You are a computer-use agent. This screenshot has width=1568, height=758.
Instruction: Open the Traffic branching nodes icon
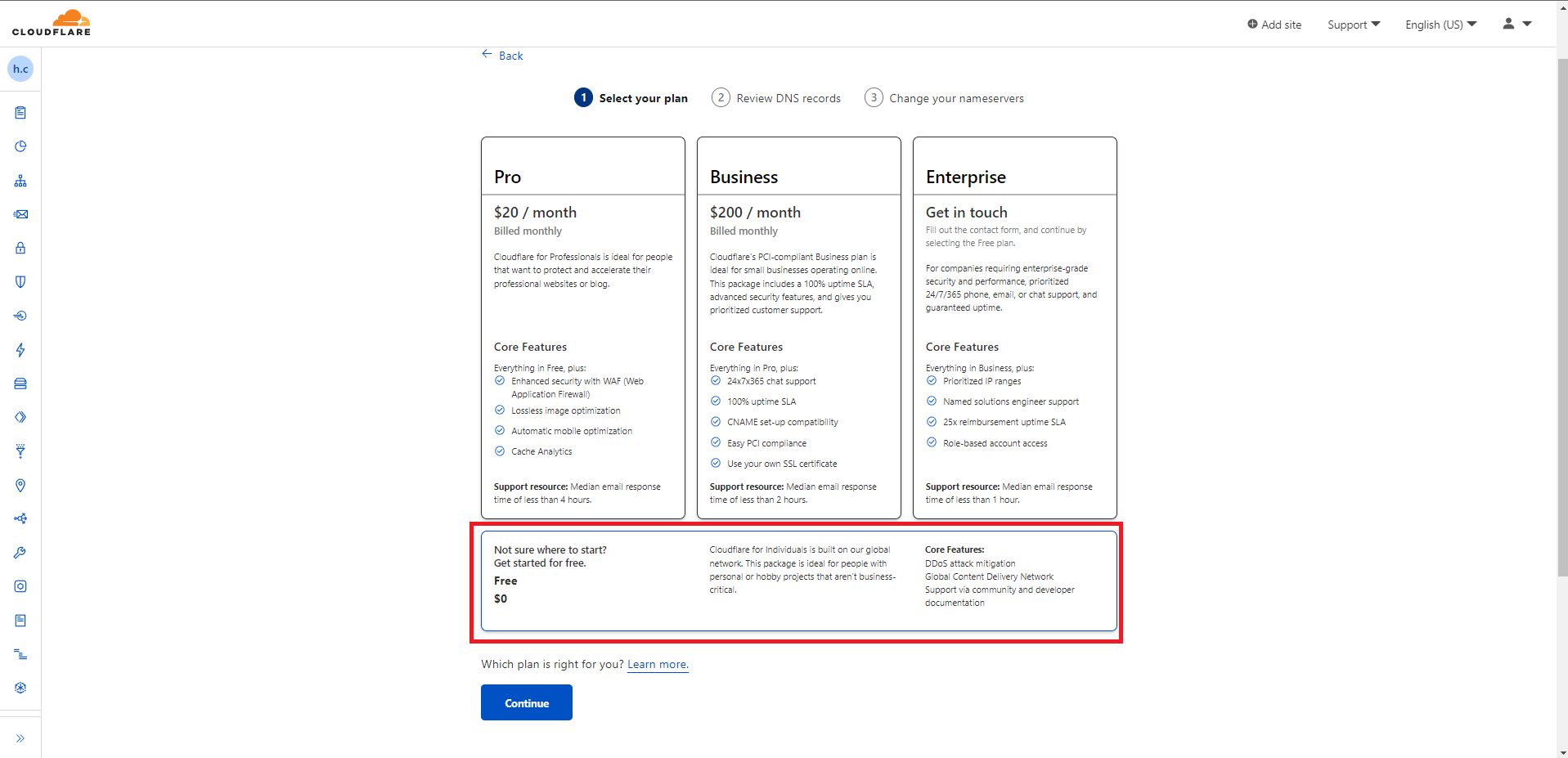point(20,518)
